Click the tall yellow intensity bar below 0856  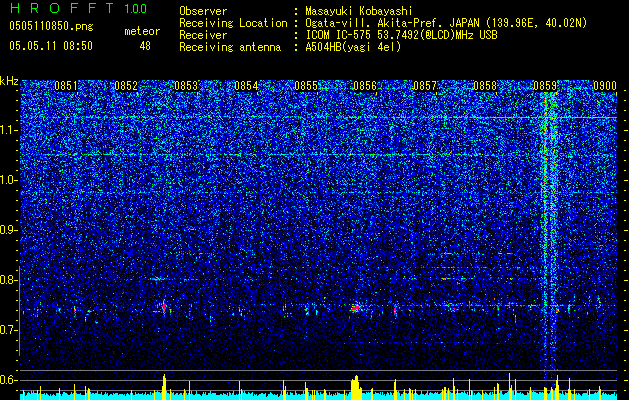point(355,388)
